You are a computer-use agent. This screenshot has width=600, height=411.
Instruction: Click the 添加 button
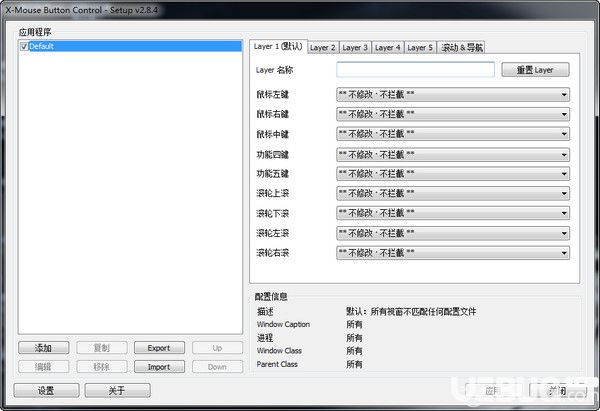pyautogui.click(x=44, y=348)
